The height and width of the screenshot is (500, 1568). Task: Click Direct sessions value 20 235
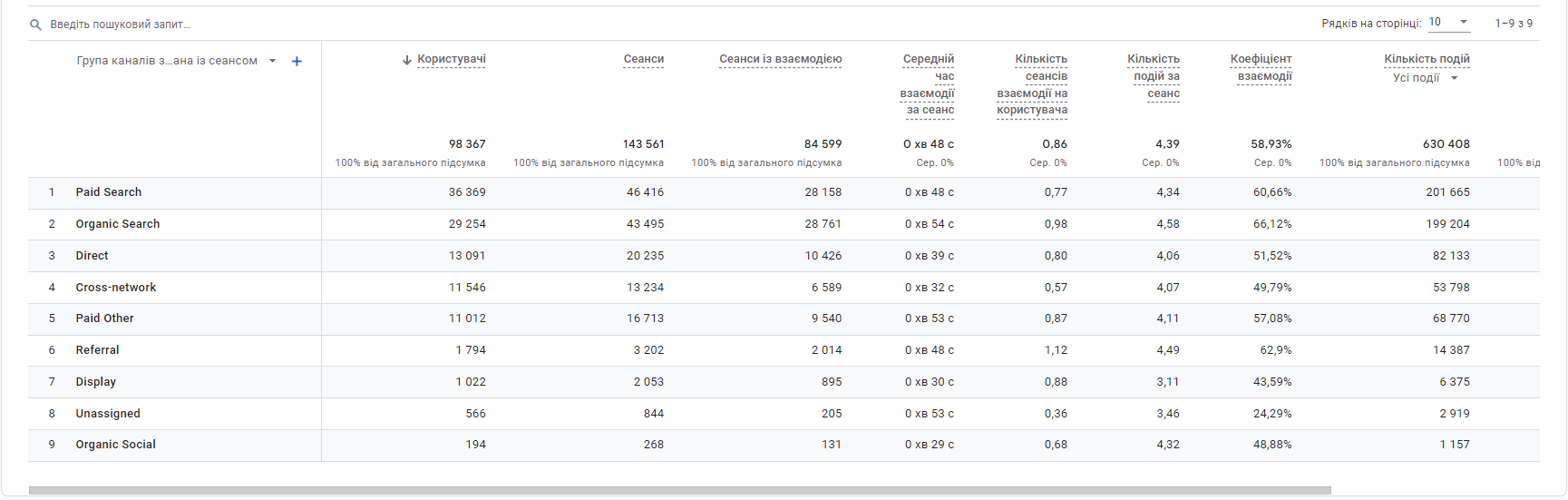[645, 256]
